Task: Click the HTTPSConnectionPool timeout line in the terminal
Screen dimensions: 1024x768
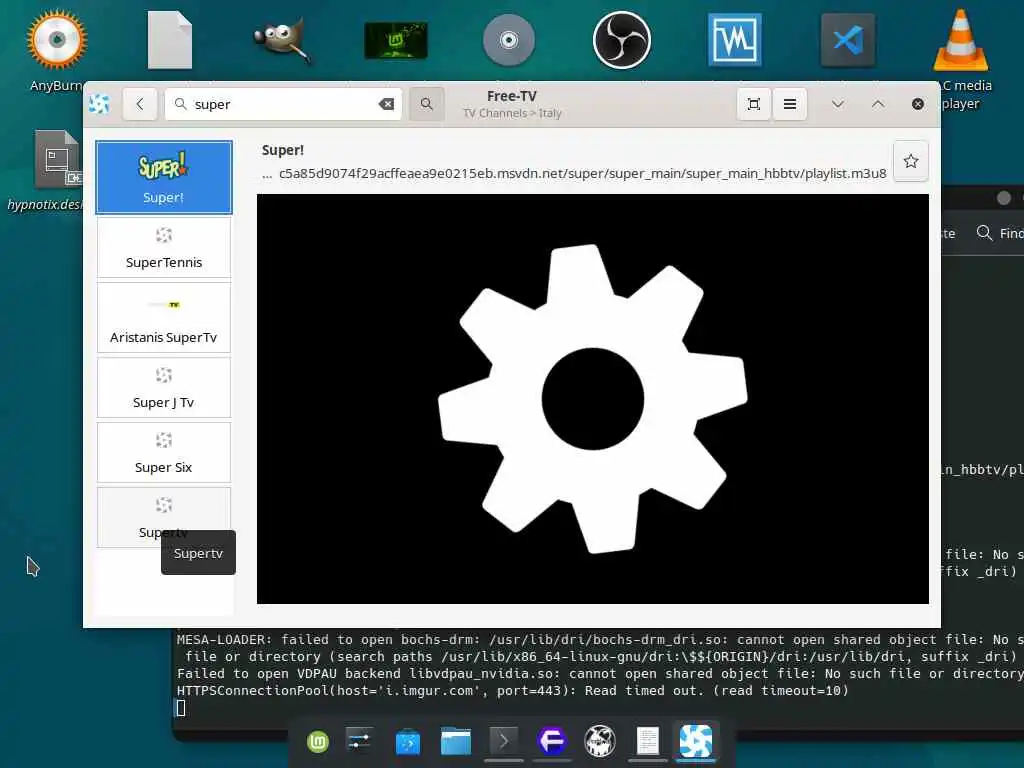Action: click(x=513, y=690)
